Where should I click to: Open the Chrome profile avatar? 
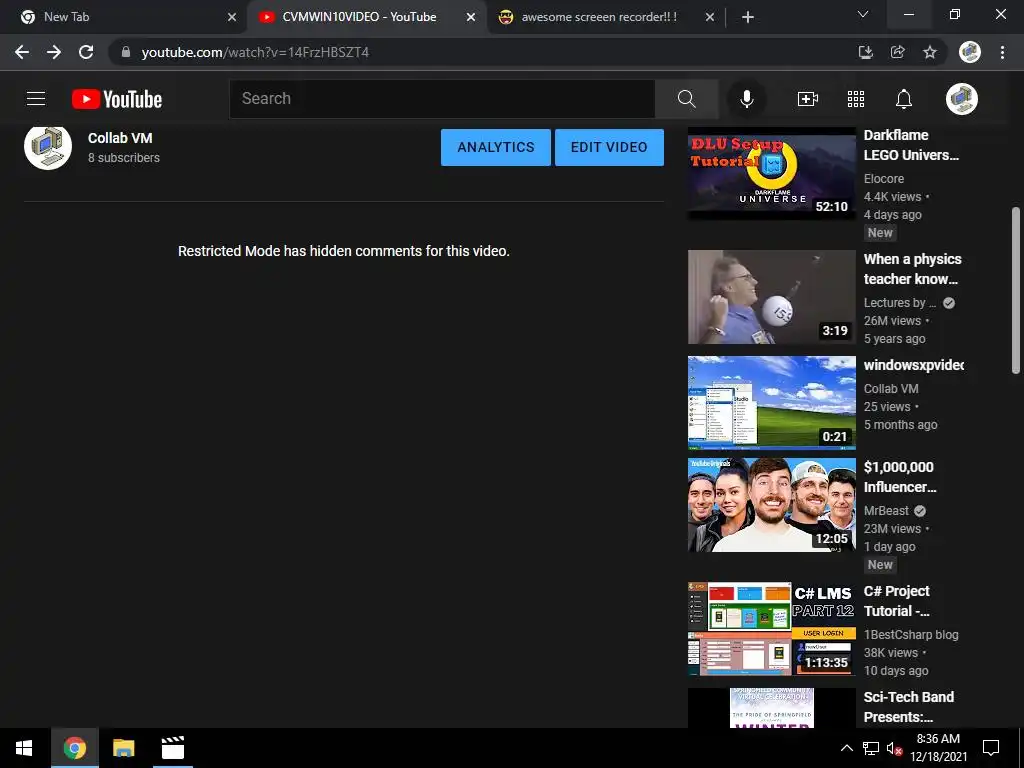click(x=970, y=52)
